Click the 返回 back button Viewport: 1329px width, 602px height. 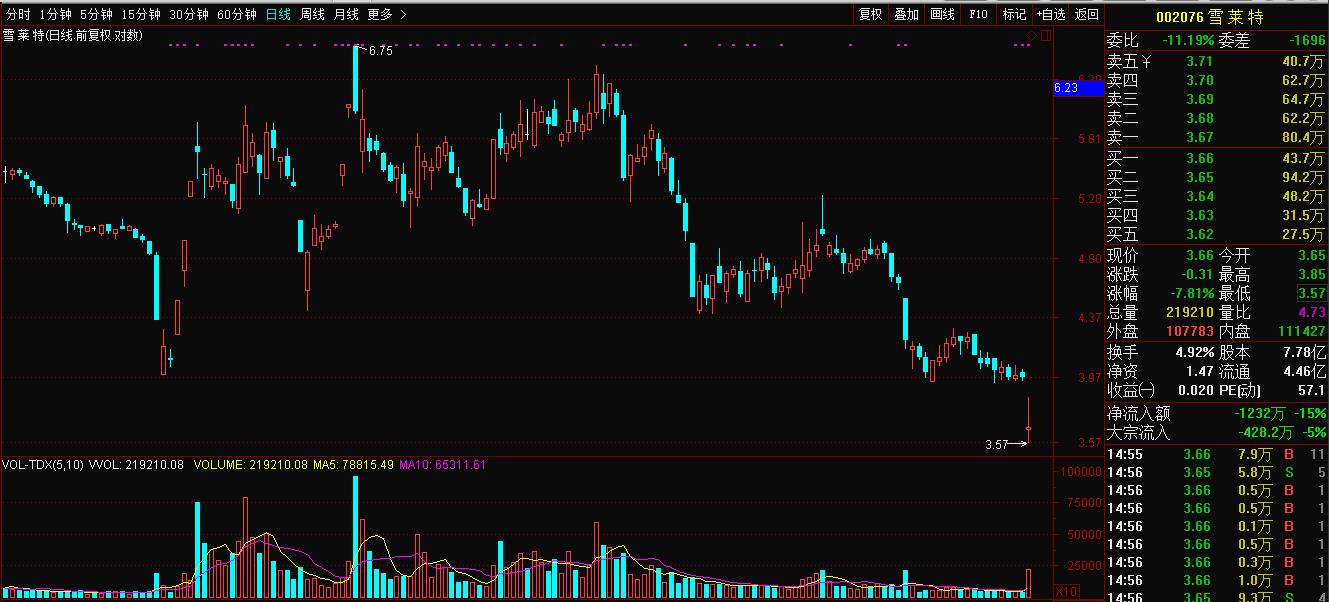pos(1086,14)
